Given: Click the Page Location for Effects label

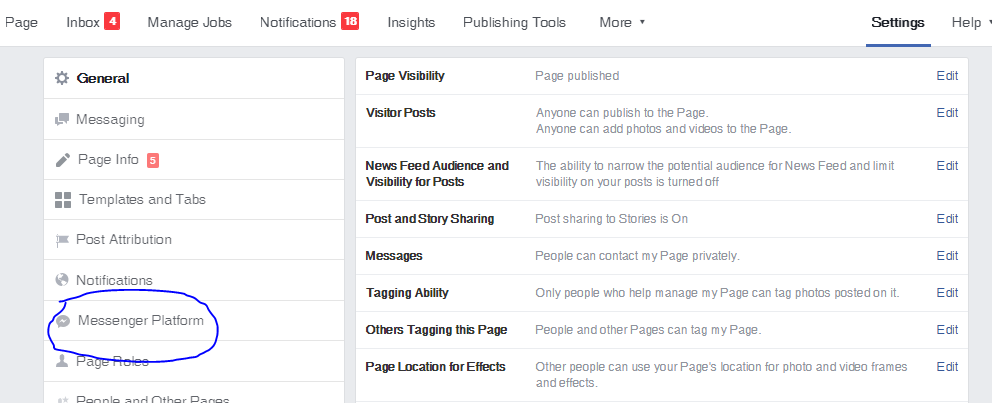Looking at the screenshot, I should tap(435, 367).
